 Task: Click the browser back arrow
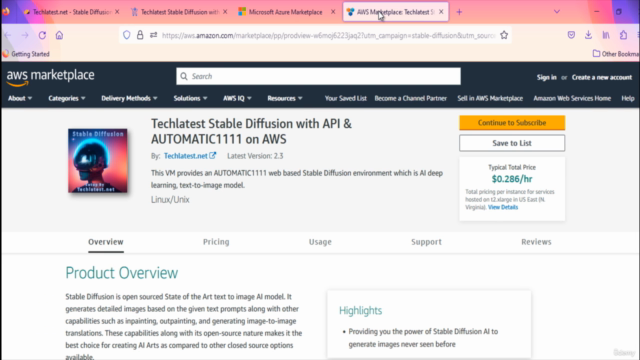[x=8, y=35]
